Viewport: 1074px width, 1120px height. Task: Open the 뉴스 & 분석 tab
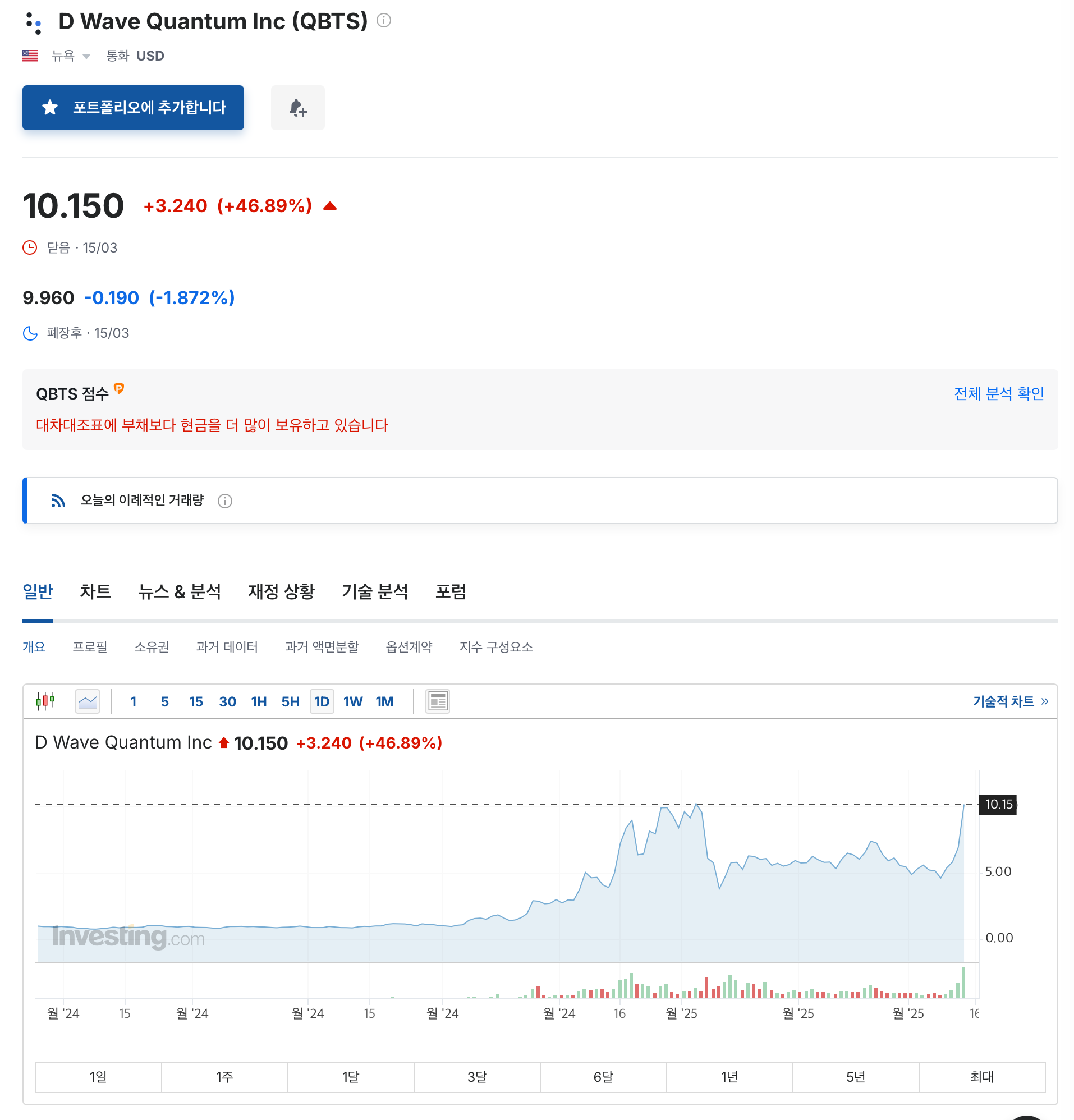[x=180, y=591]
